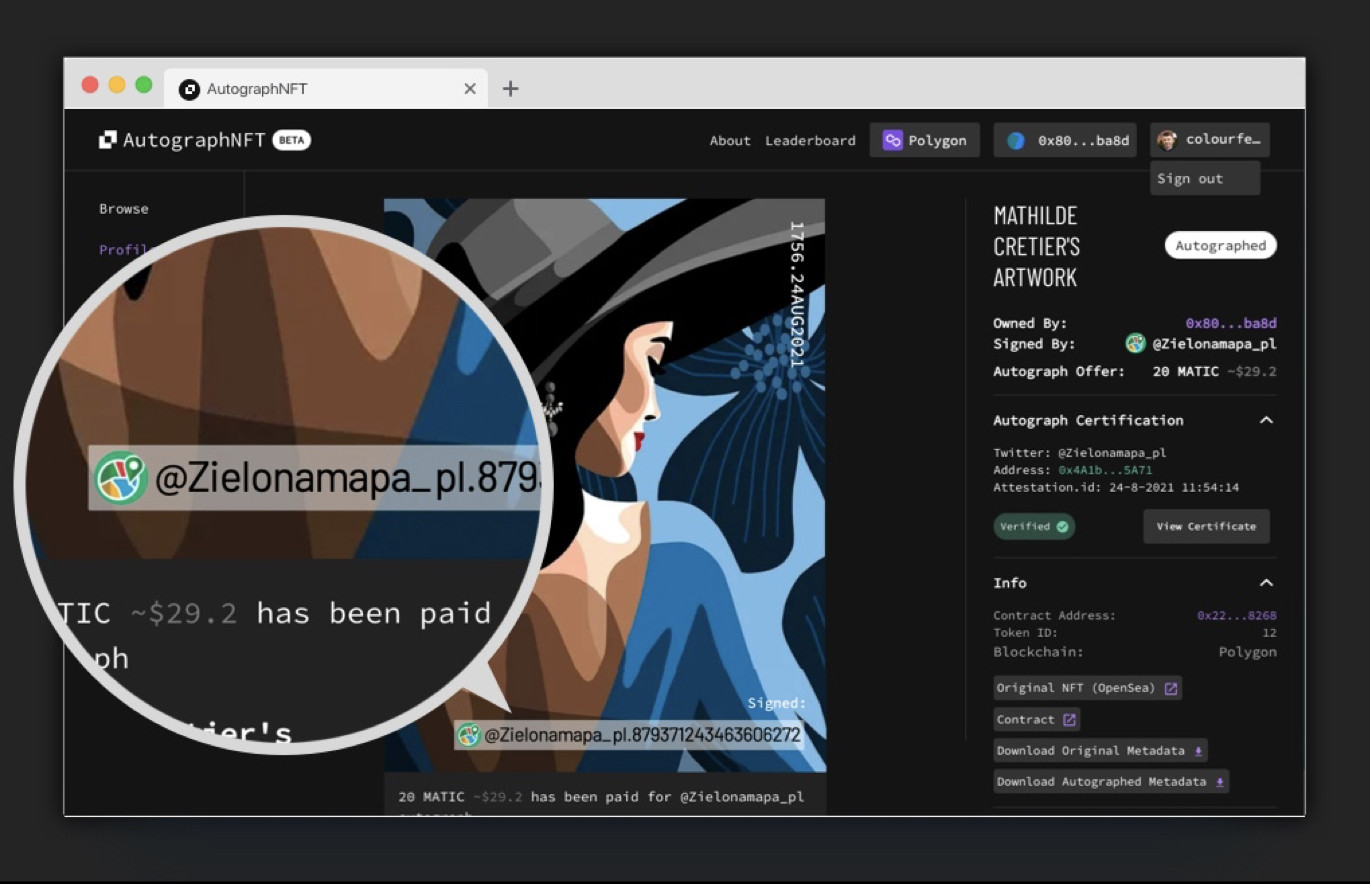Download Original Metadata

[1100, 751]
